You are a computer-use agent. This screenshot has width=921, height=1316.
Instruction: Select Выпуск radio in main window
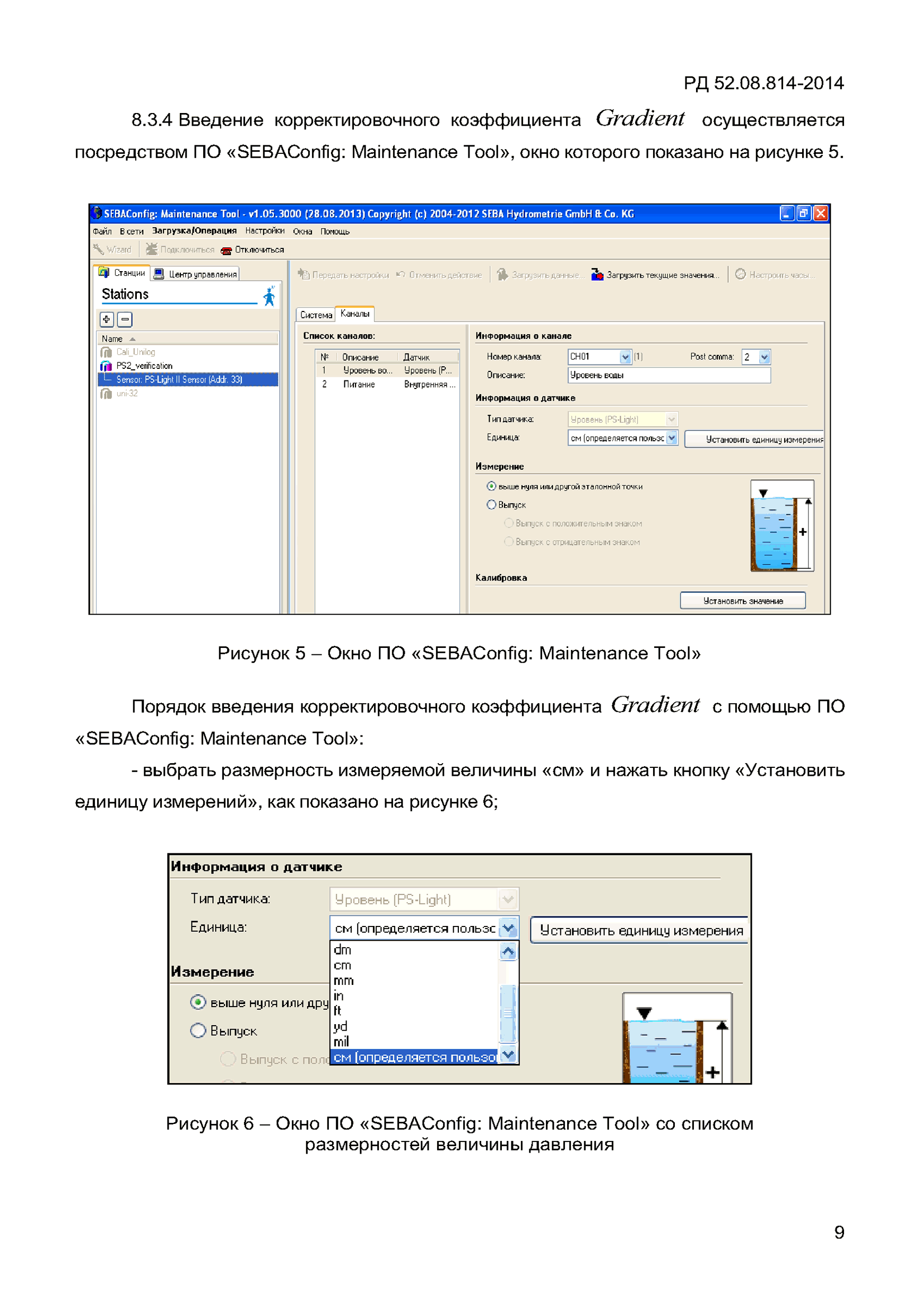pos(491,505)
